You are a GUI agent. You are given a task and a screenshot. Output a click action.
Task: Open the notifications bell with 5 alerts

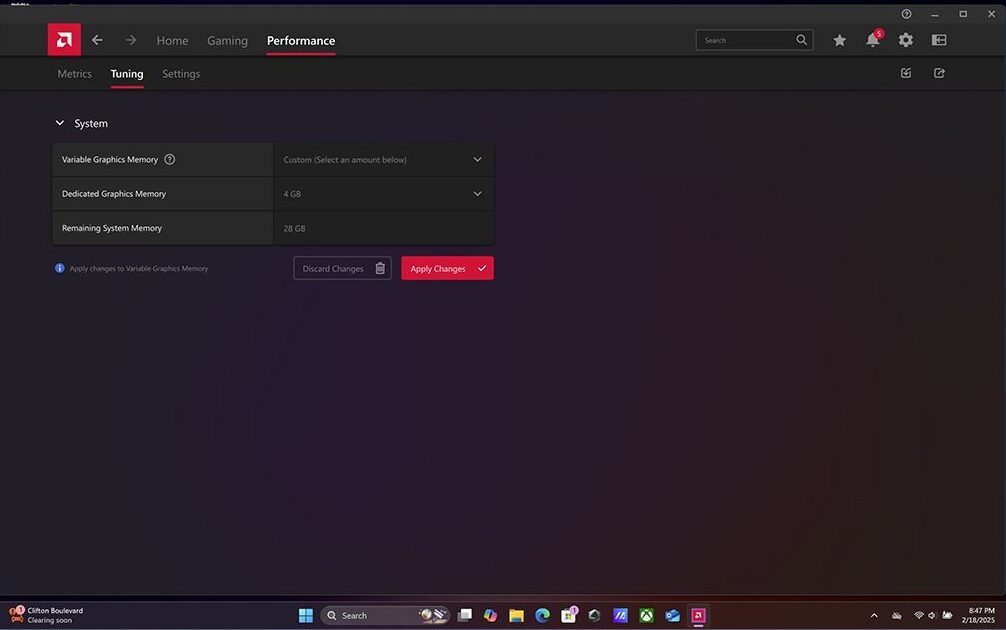coord(871,40)
